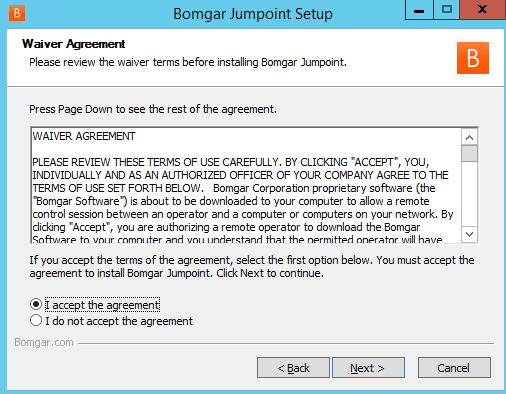506x394 pixels.
Task: Click the large orange Bomgar logo in header
Action: coord(473,58)
